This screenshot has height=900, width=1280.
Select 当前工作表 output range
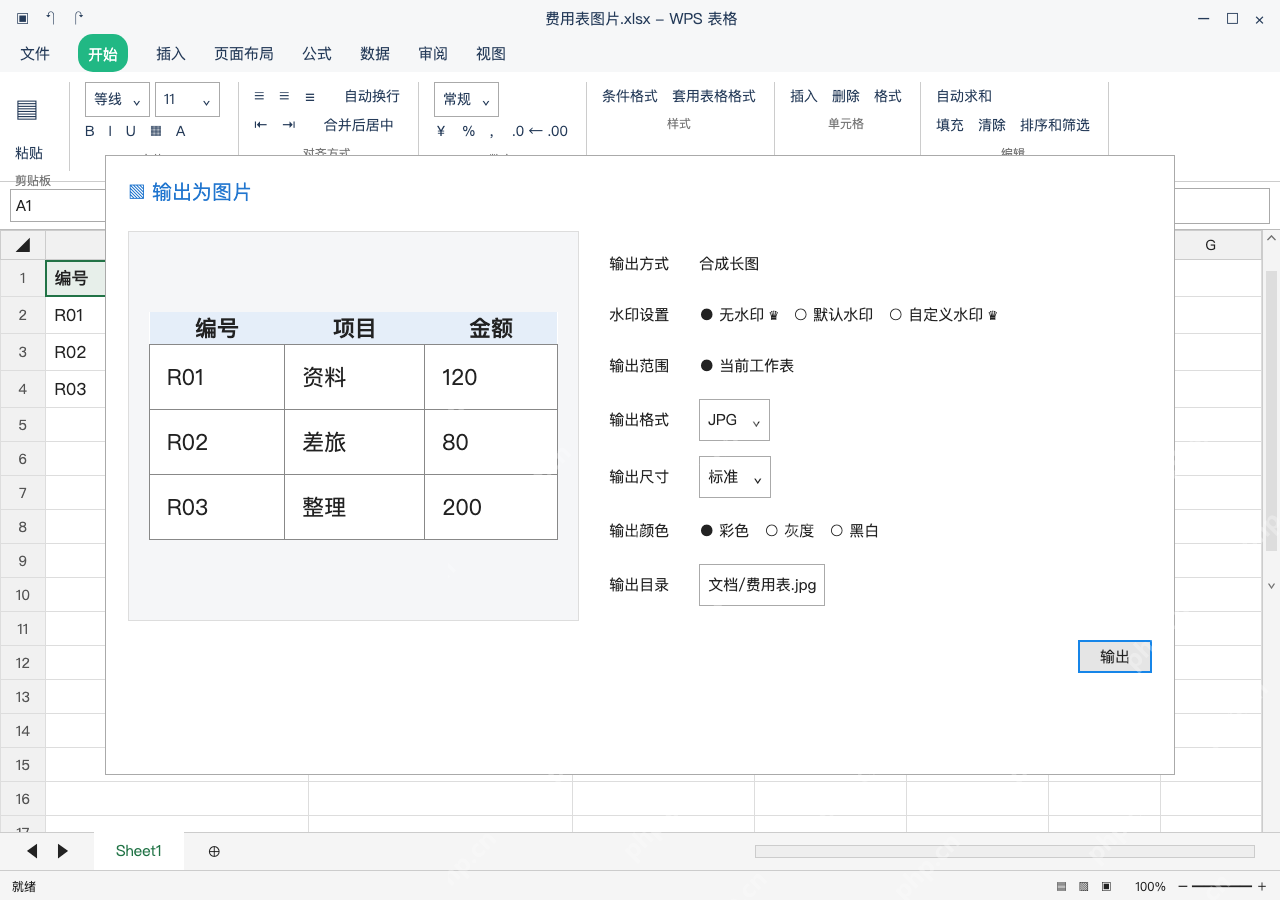747,366
